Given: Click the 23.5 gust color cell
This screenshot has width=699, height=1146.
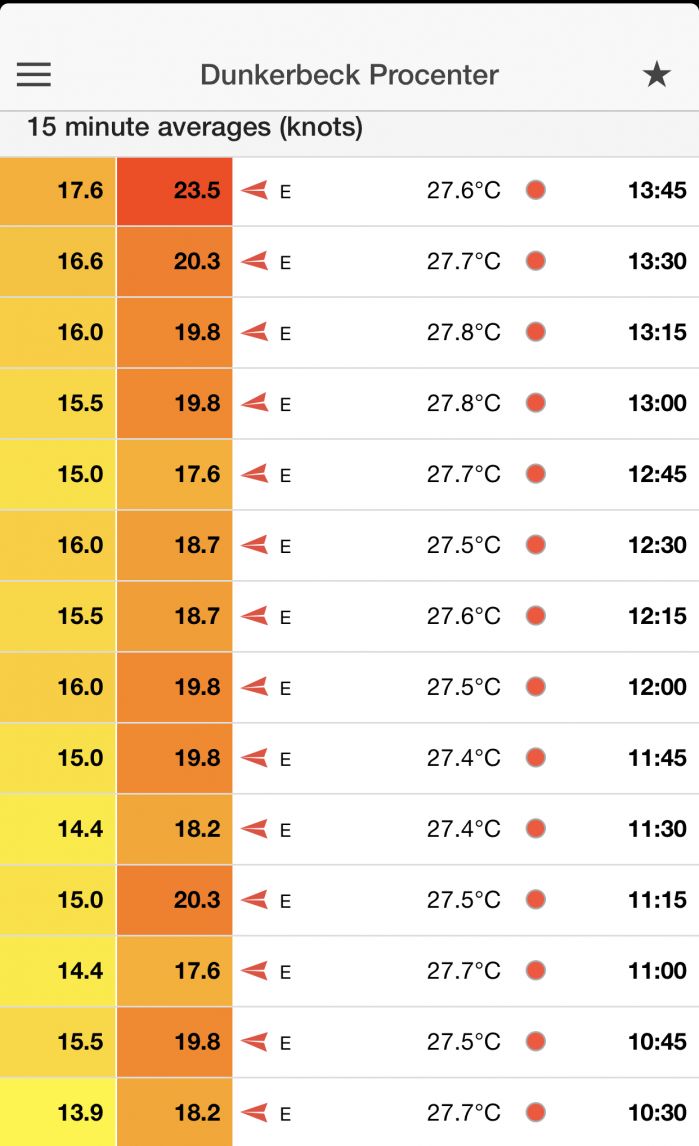Looking at the screenshot, I should coord(175,190).
